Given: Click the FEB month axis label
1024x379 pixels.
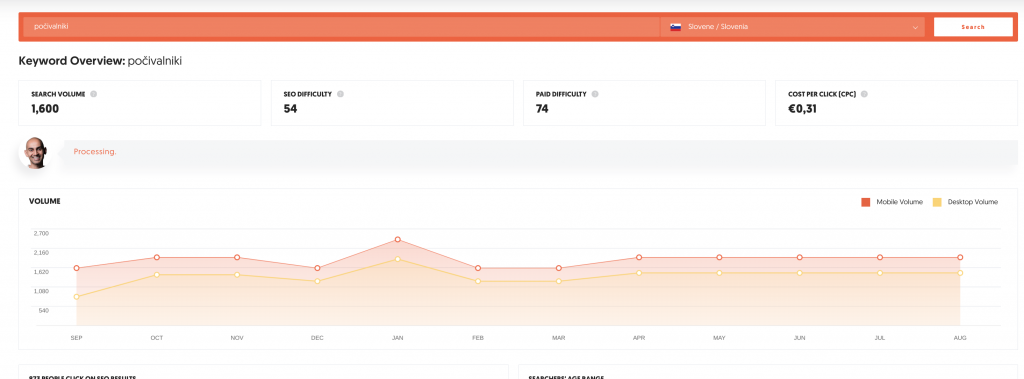Looking at the screenshot, I should (478, 338).
